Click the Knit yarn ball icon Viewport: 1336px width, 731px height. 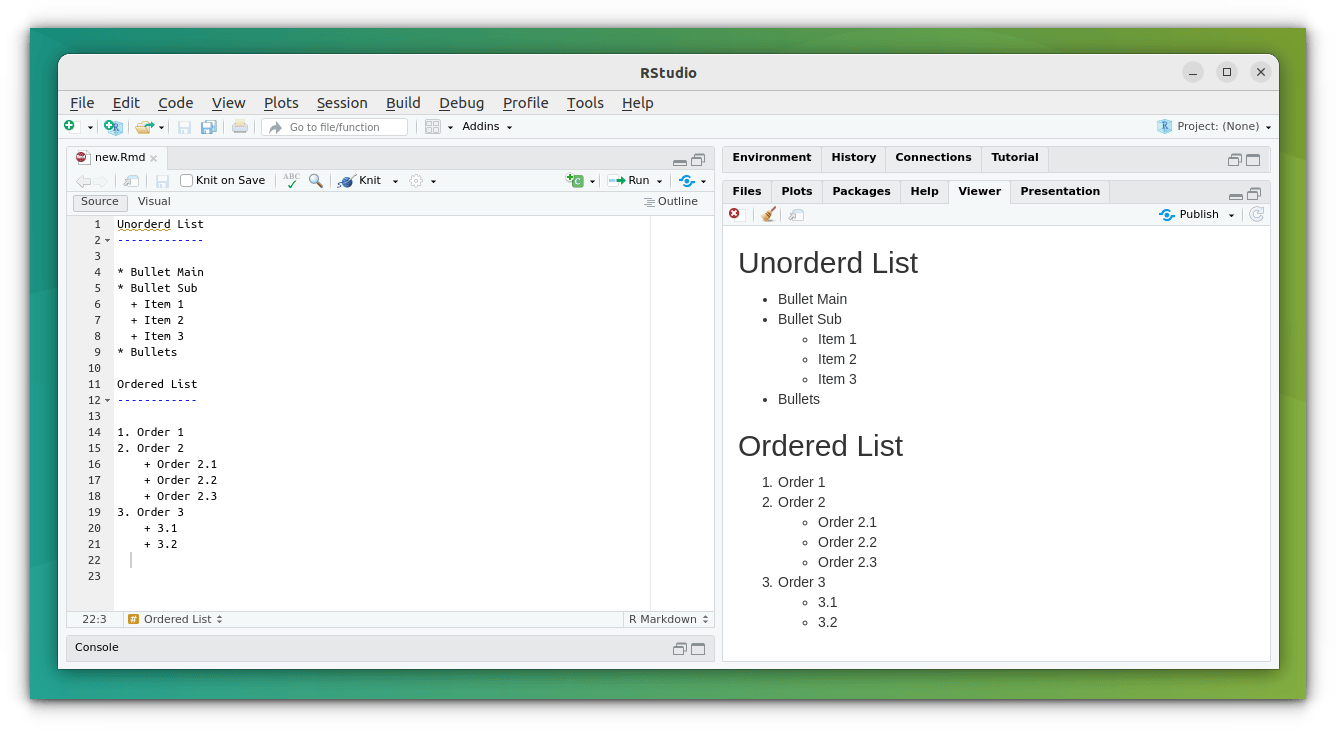pos(346,181)
